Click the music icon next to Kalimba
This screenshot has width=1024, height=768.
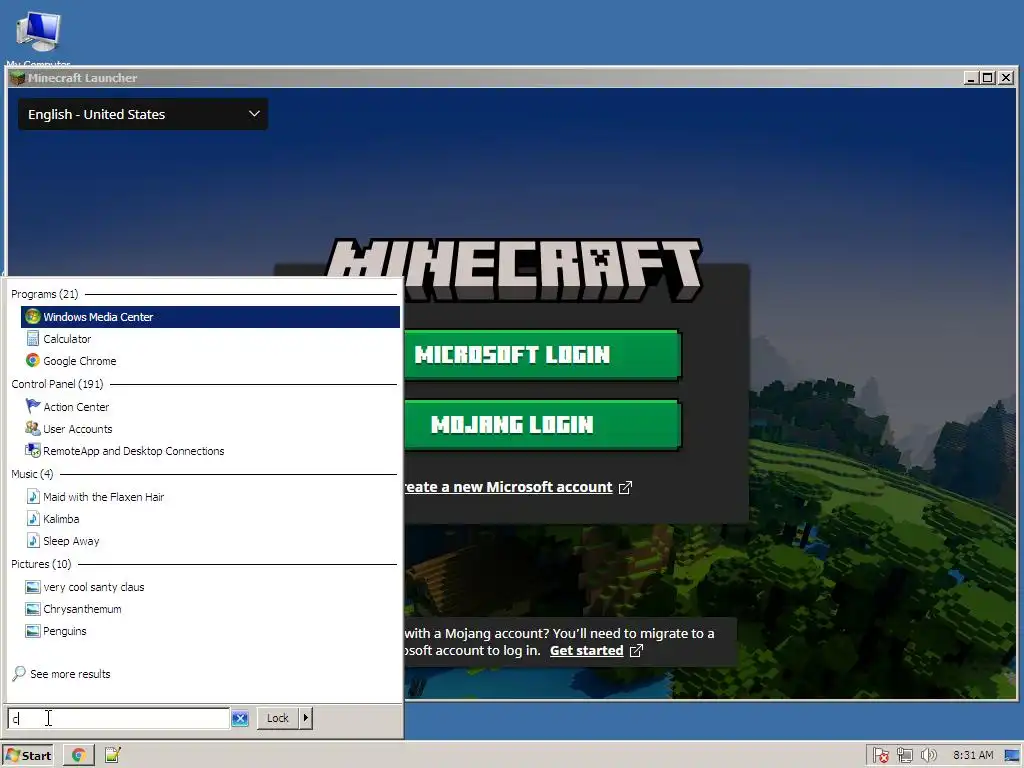33,519
